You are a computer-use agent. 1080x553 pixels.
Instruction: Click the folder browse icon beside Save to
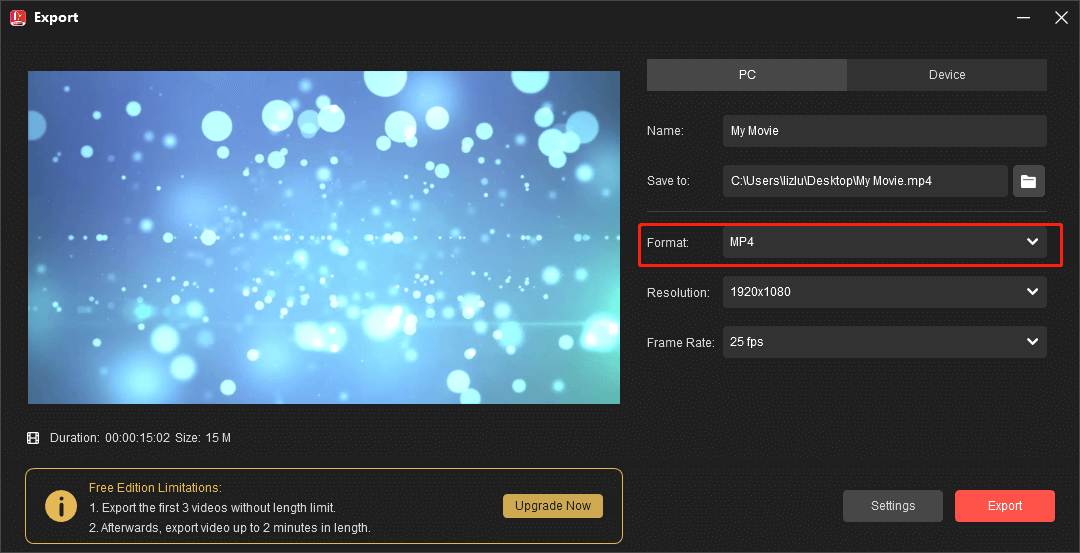[x=1028, y=181]
